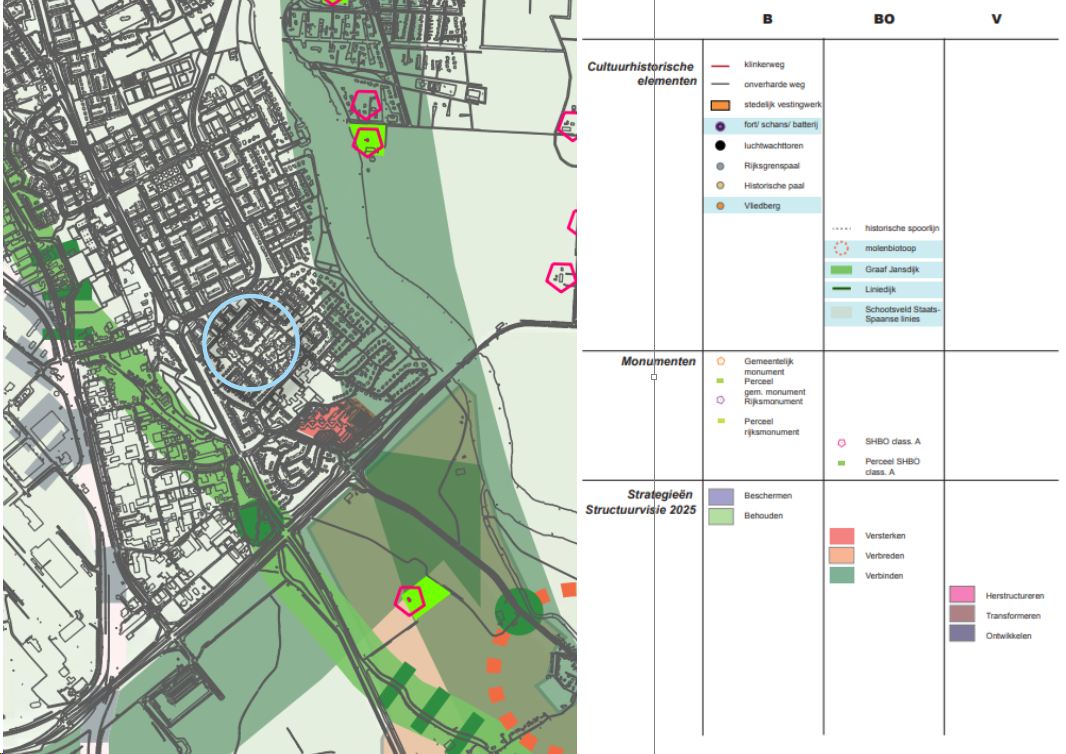Screen dimensions: 1066x754
Task: Select the Beschermen purple swatch
Action: [x=721, y=496]
